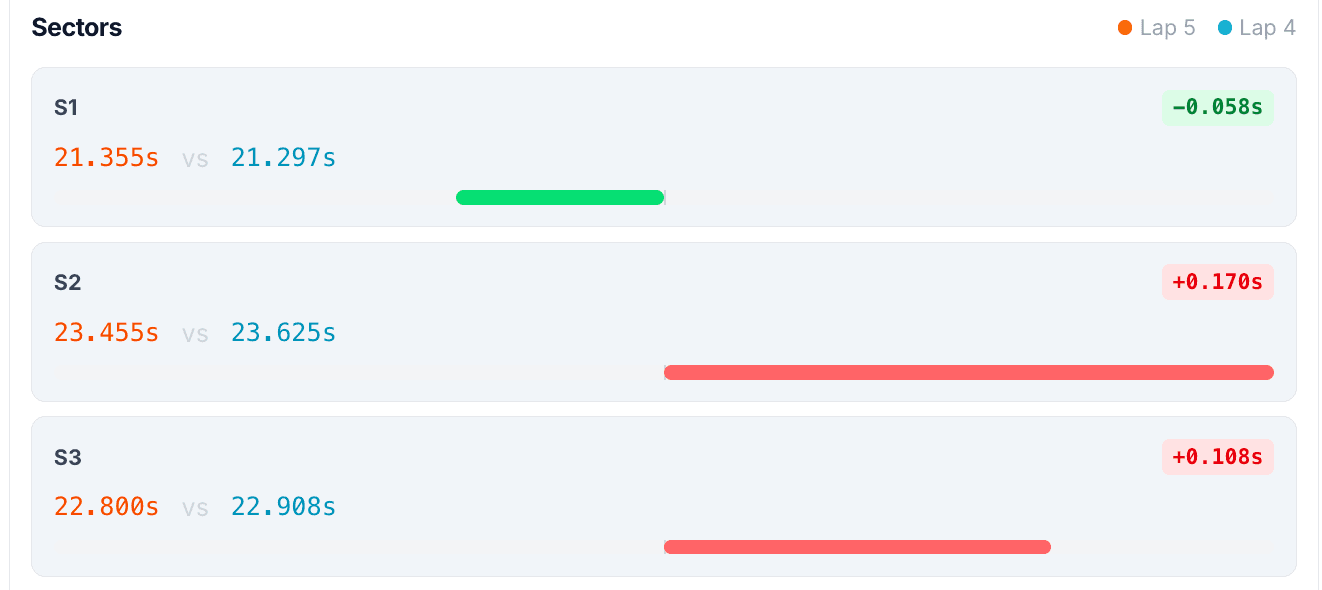Click the S3 Lap 5 time 22.800s

click(107, 507)
